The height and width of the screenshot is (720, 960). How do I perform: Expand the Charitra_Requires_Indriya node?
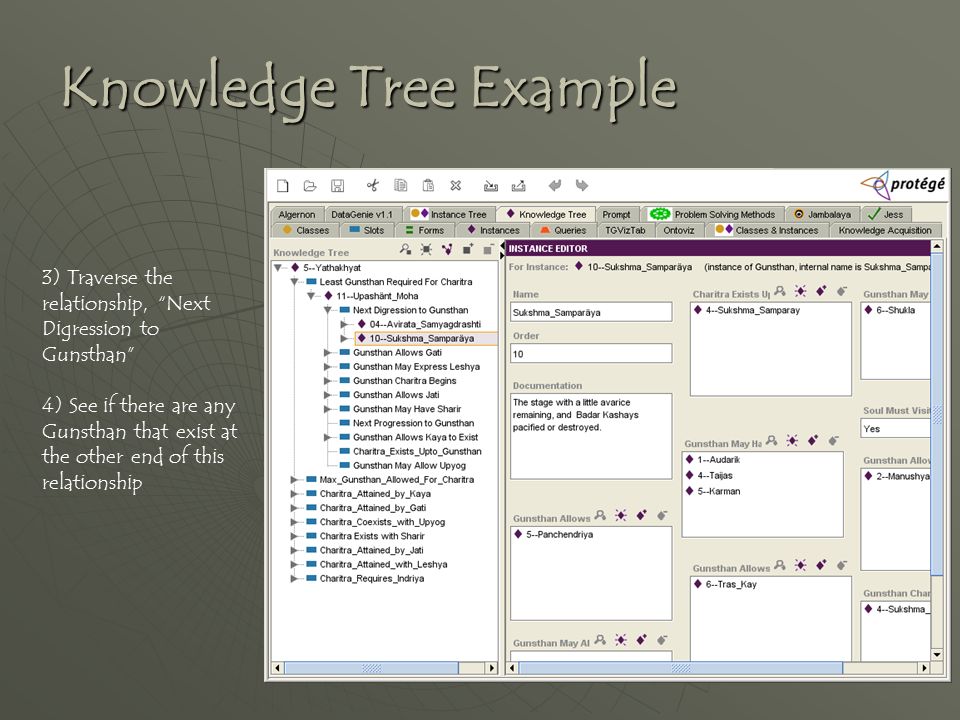tap(294, 578)
